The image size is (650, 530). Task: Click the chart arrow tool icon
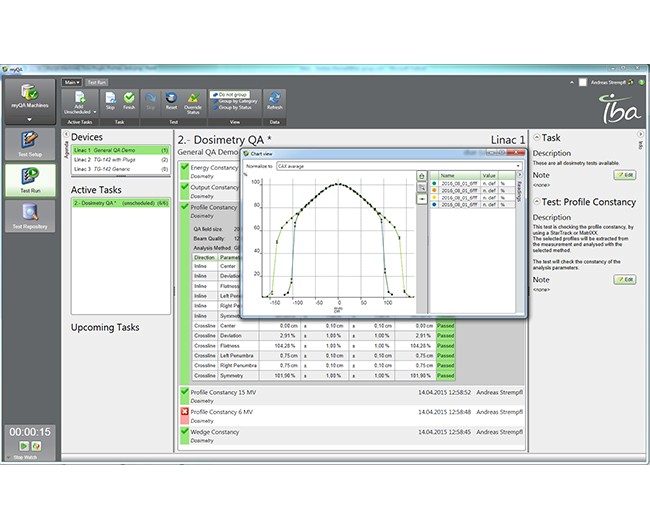click(x=422, y=199)
